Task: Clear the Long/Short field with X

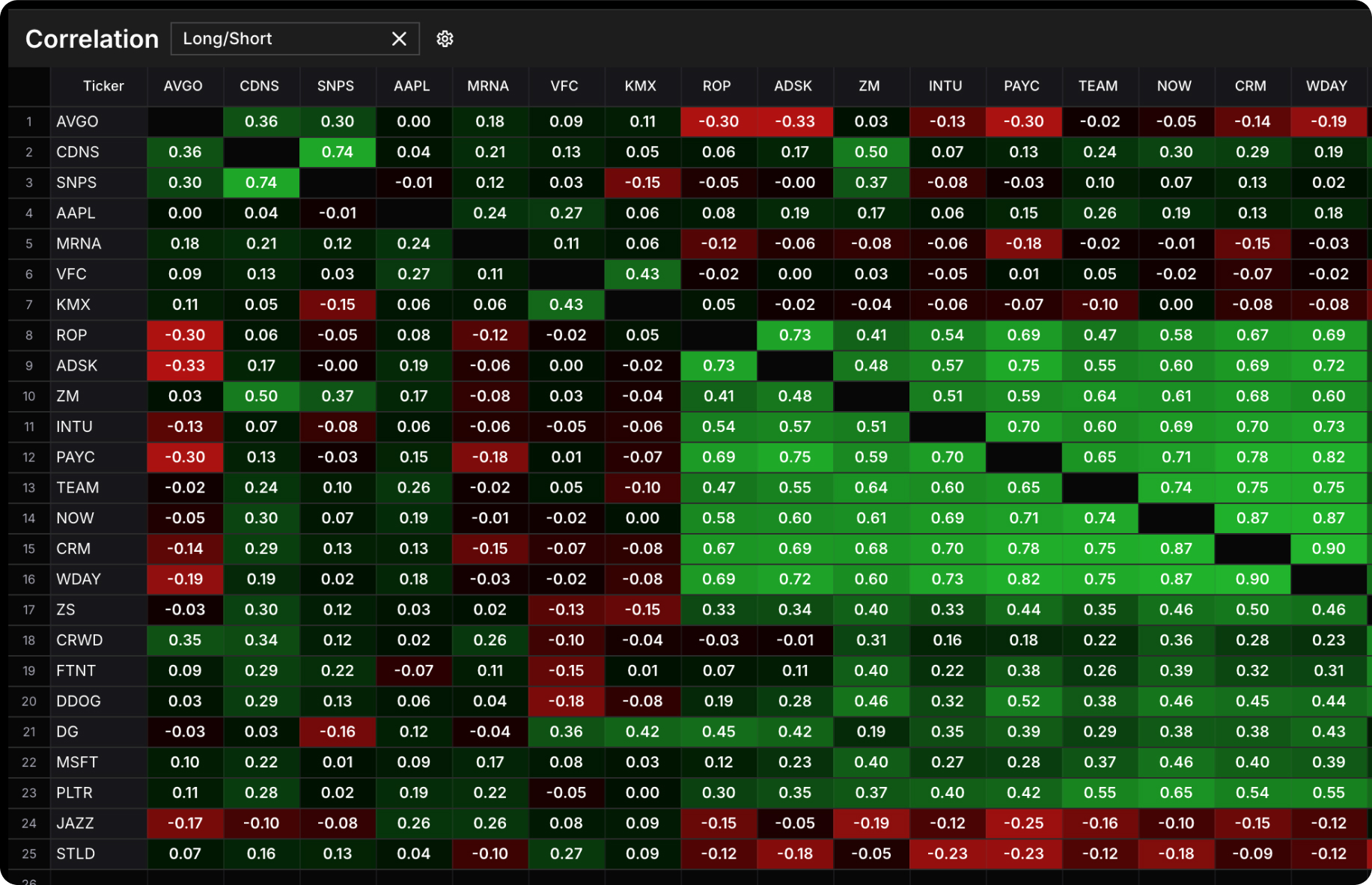Action: point(399,39)
